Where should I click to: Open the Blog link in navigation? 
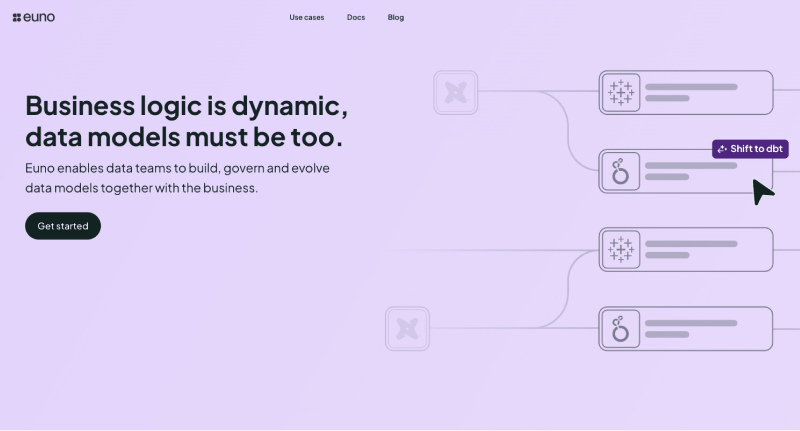(396, 17)
